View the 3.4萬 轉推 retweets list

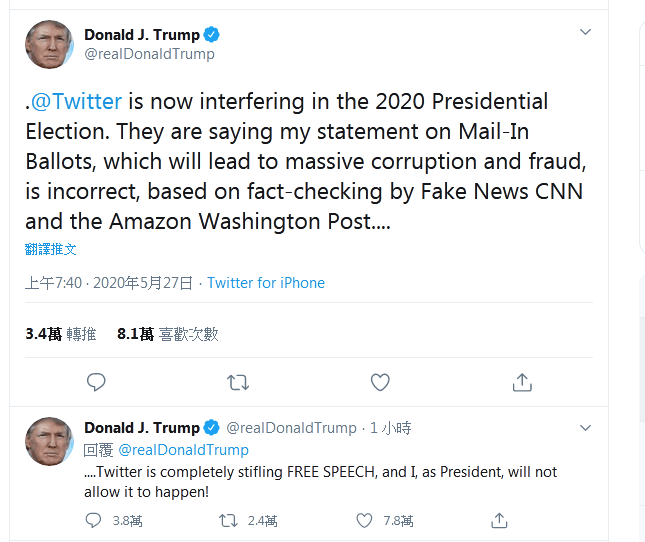tap(61, 334)
